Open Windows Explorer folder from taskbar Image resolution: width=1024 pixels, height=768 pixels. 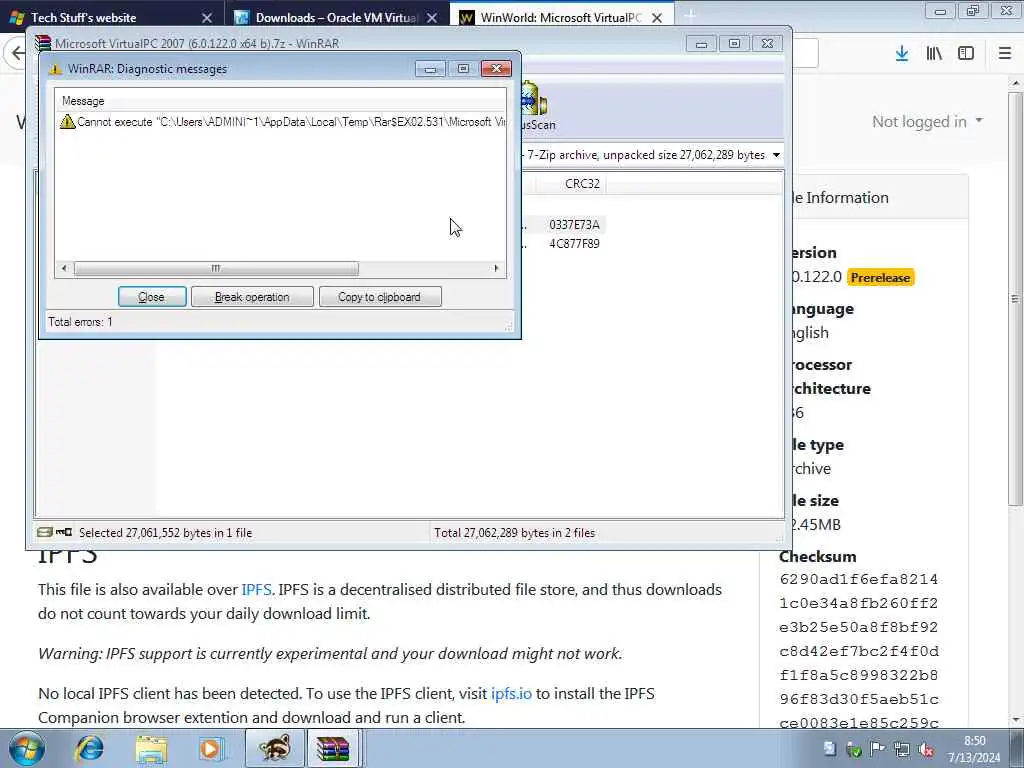tap(151, 748)
